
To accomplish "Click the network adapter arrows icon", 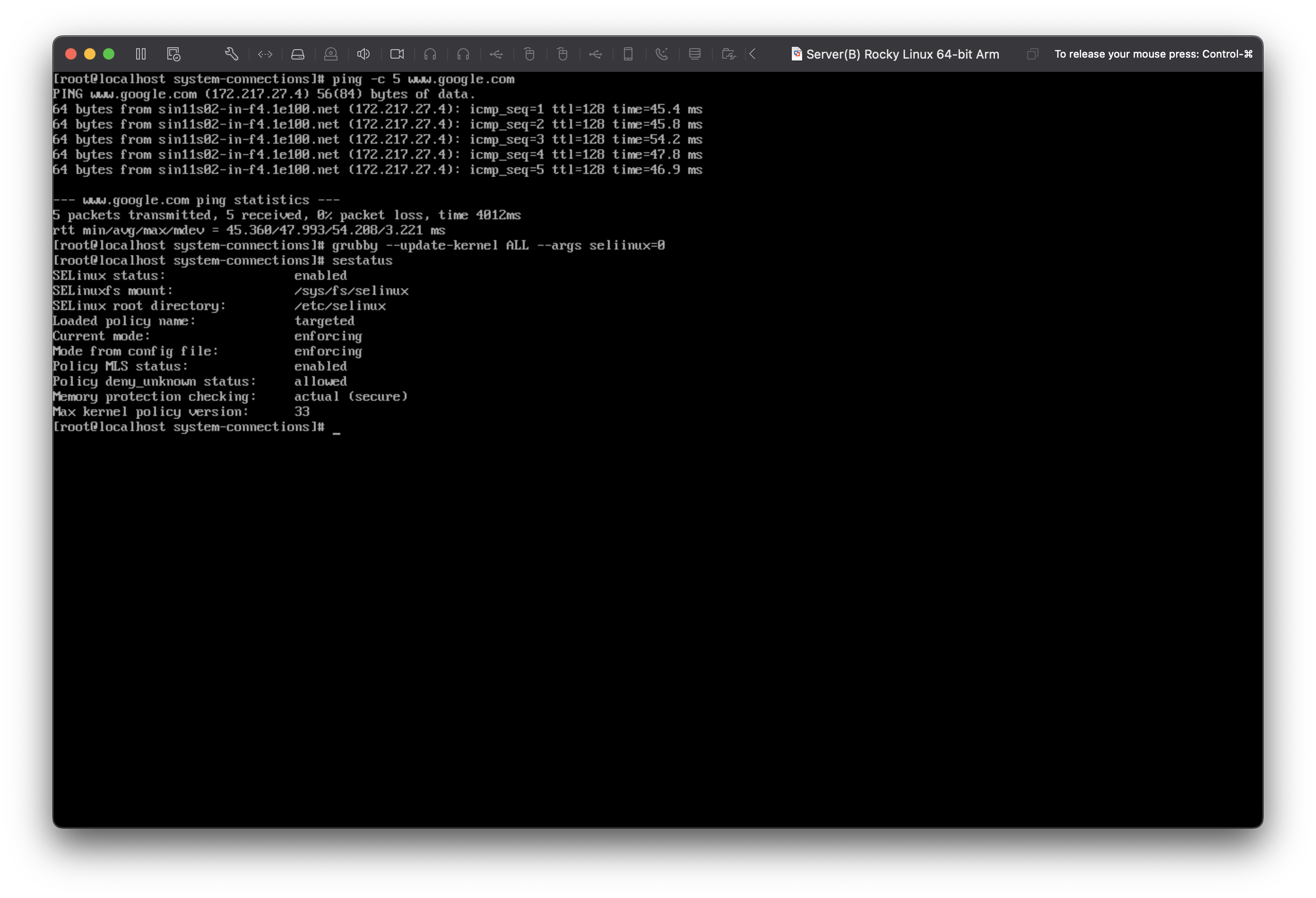I will 265,54.
